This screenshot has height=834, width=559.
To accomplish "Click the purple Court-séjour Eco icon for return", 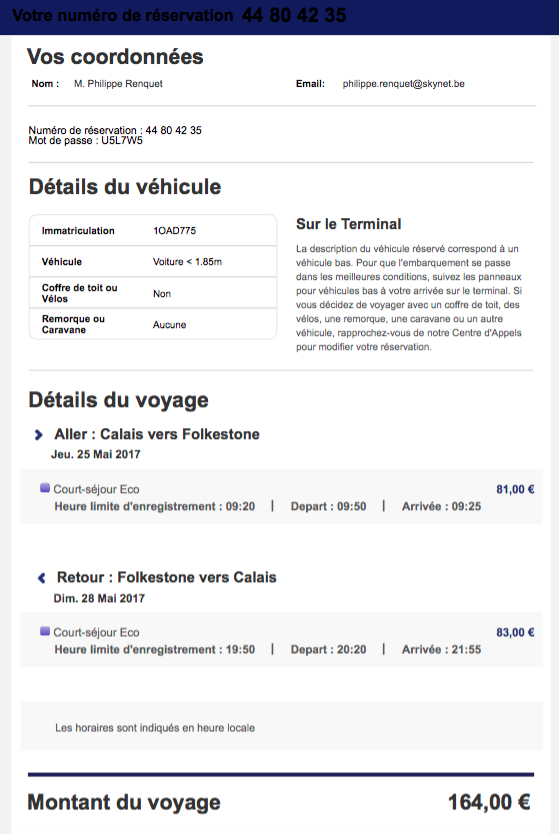I will point(45,631).
